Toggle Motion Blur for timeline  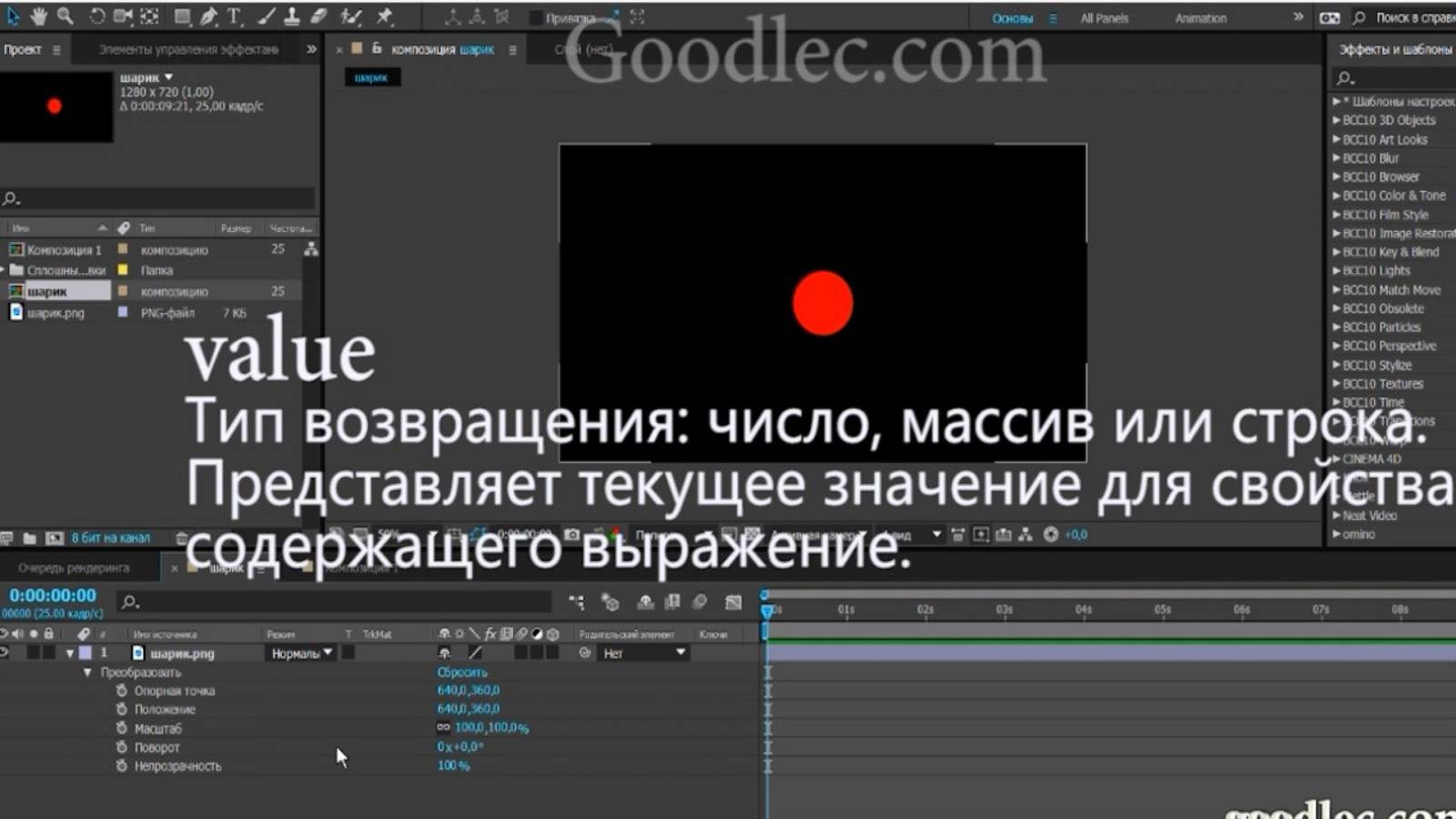click(x=700, y=602)
